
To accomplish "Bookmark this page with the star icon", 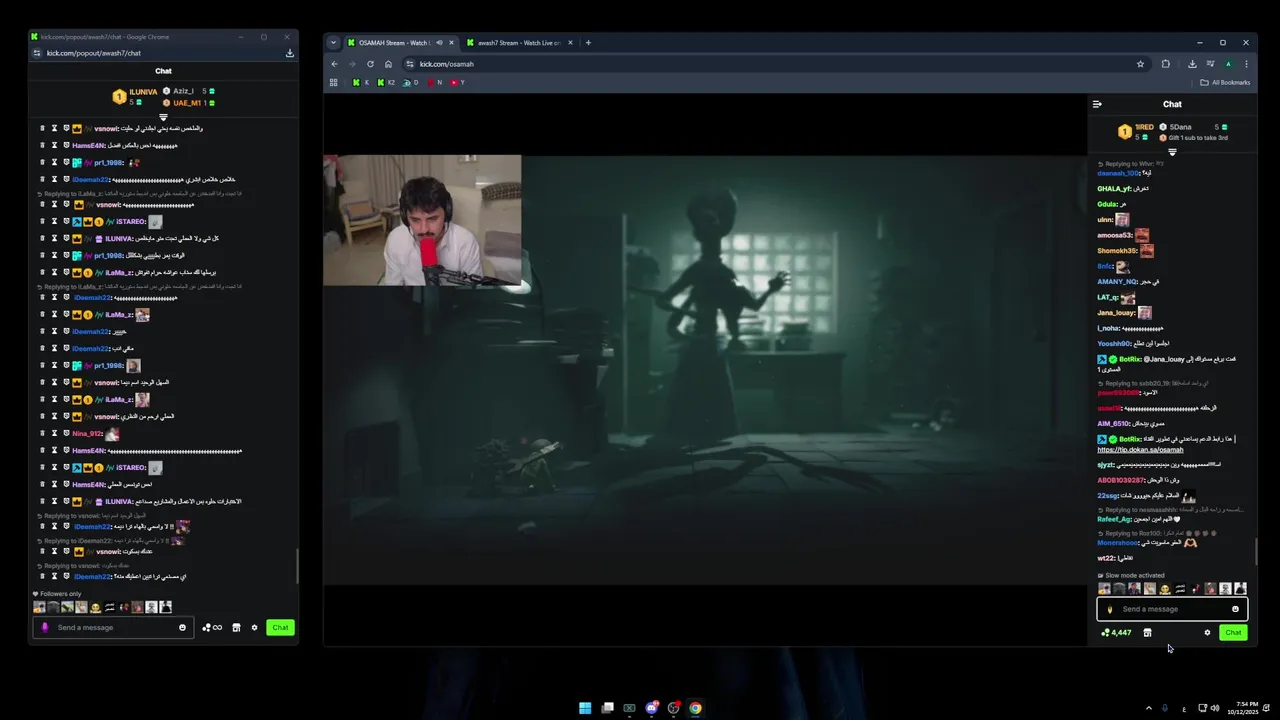I will tap(1140, 64).
